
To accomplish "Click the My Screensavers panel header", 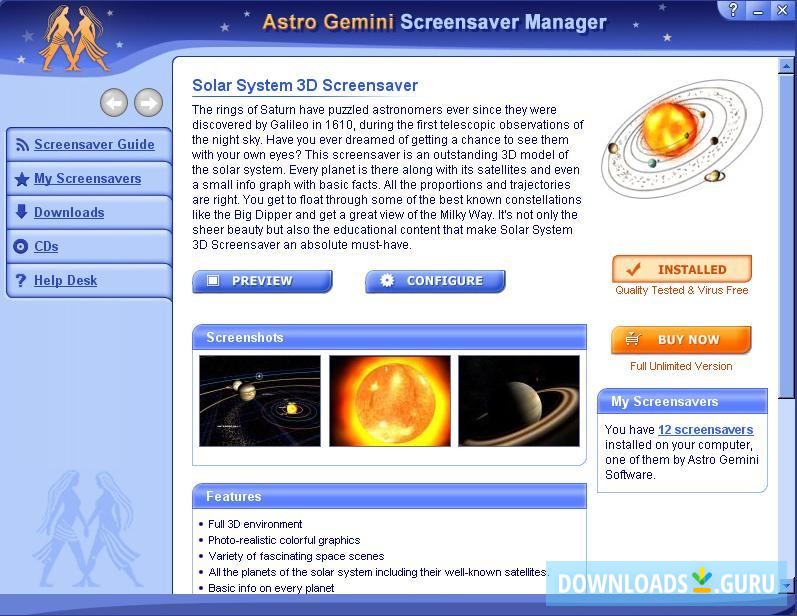I will pyautogui.click(x=682, y=402).
